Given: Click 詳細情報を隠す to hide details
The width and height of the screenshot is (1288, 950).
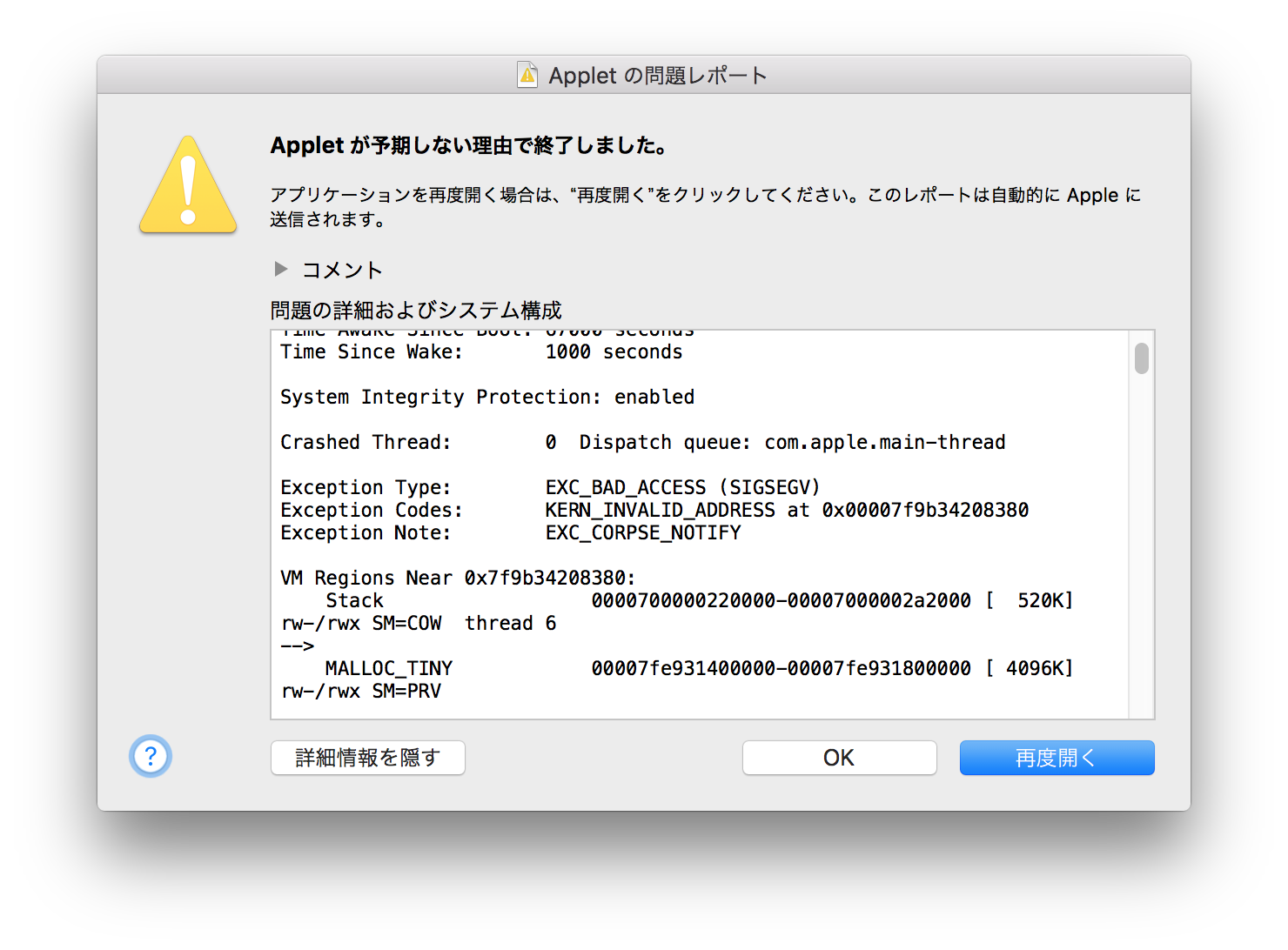Looking at the screenshot, I should [x=367, y=757].
